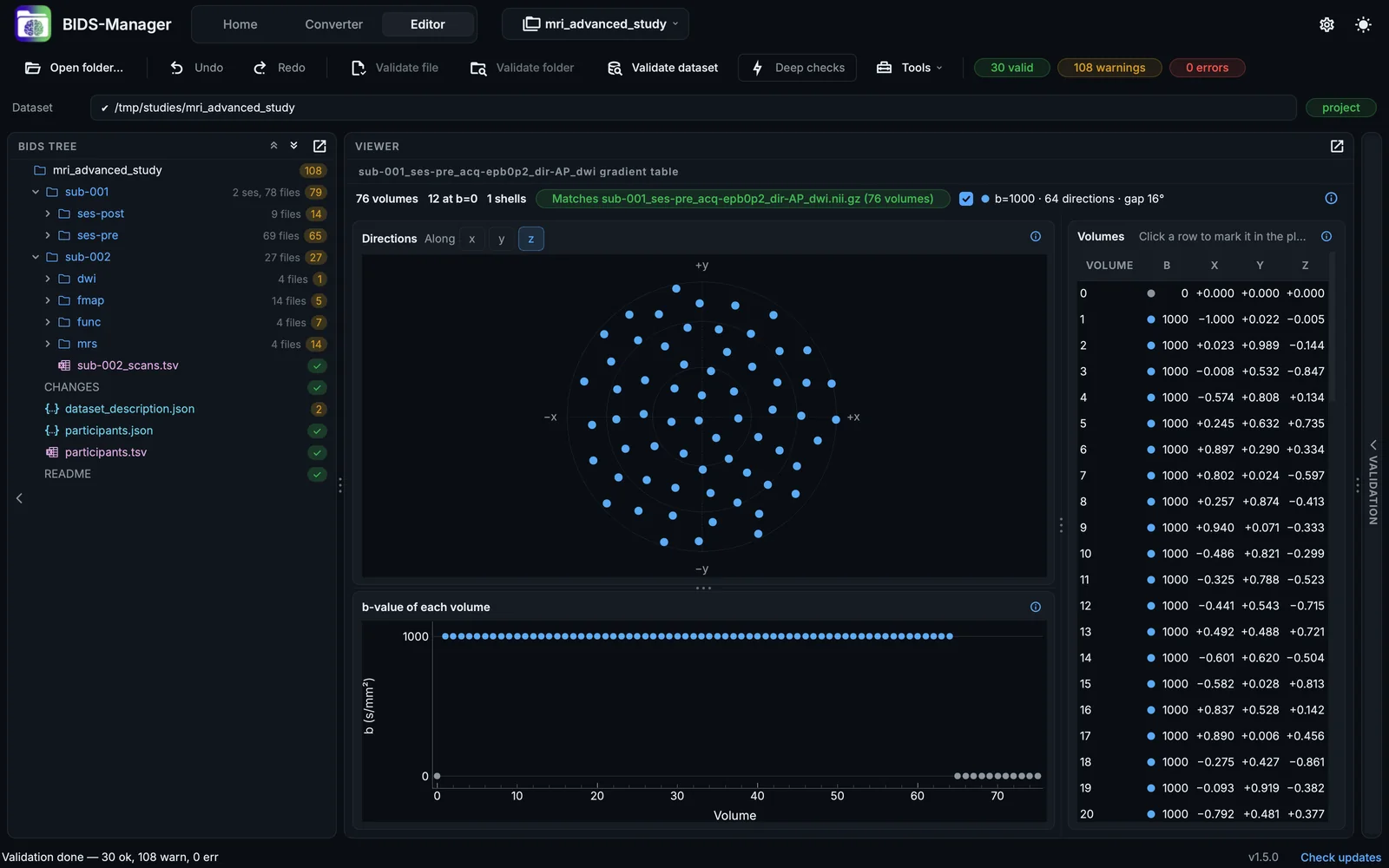Click Redo in the toolbar
This screenshot has height=868, width=1389.
point(279,68)
